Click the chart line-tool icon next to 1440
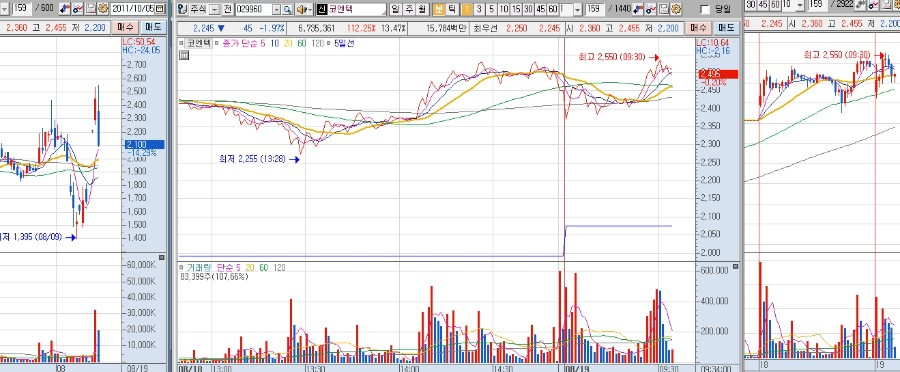 pos(651,10)
